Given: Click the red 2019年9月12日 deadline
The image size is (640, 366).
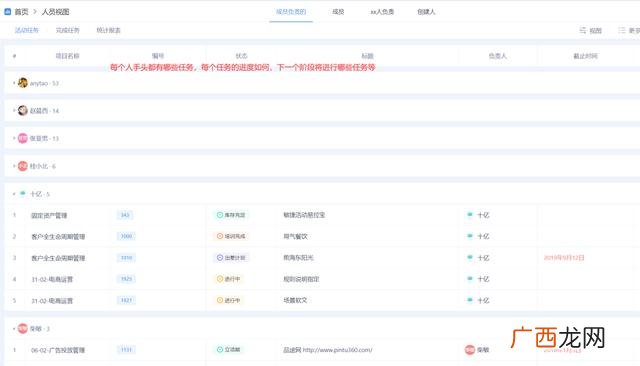Looking at the screenshot, I should pyautogui.click(x=564, y=258).
